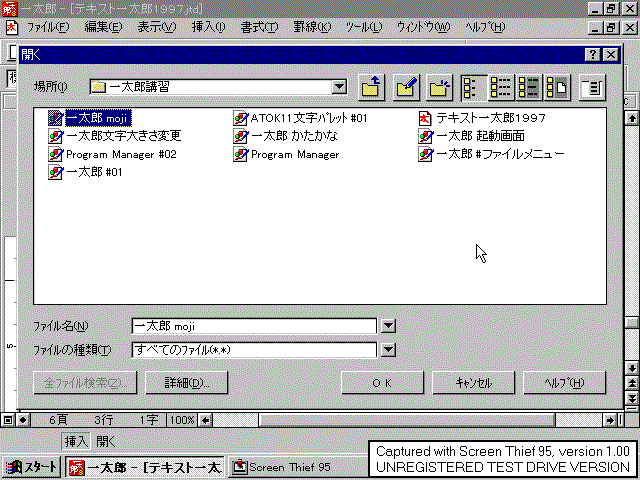The width and height of the screenshot is (640, 480).
Task: Click the status bar diamond icon
Action: pyautogui.click(x=23, y=420)
